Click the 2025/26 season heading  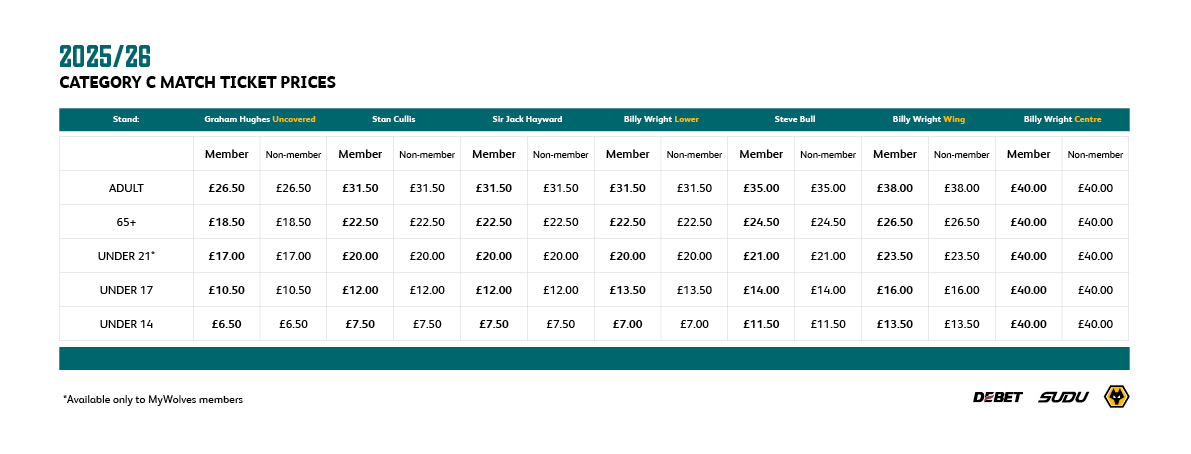(105, 57)
